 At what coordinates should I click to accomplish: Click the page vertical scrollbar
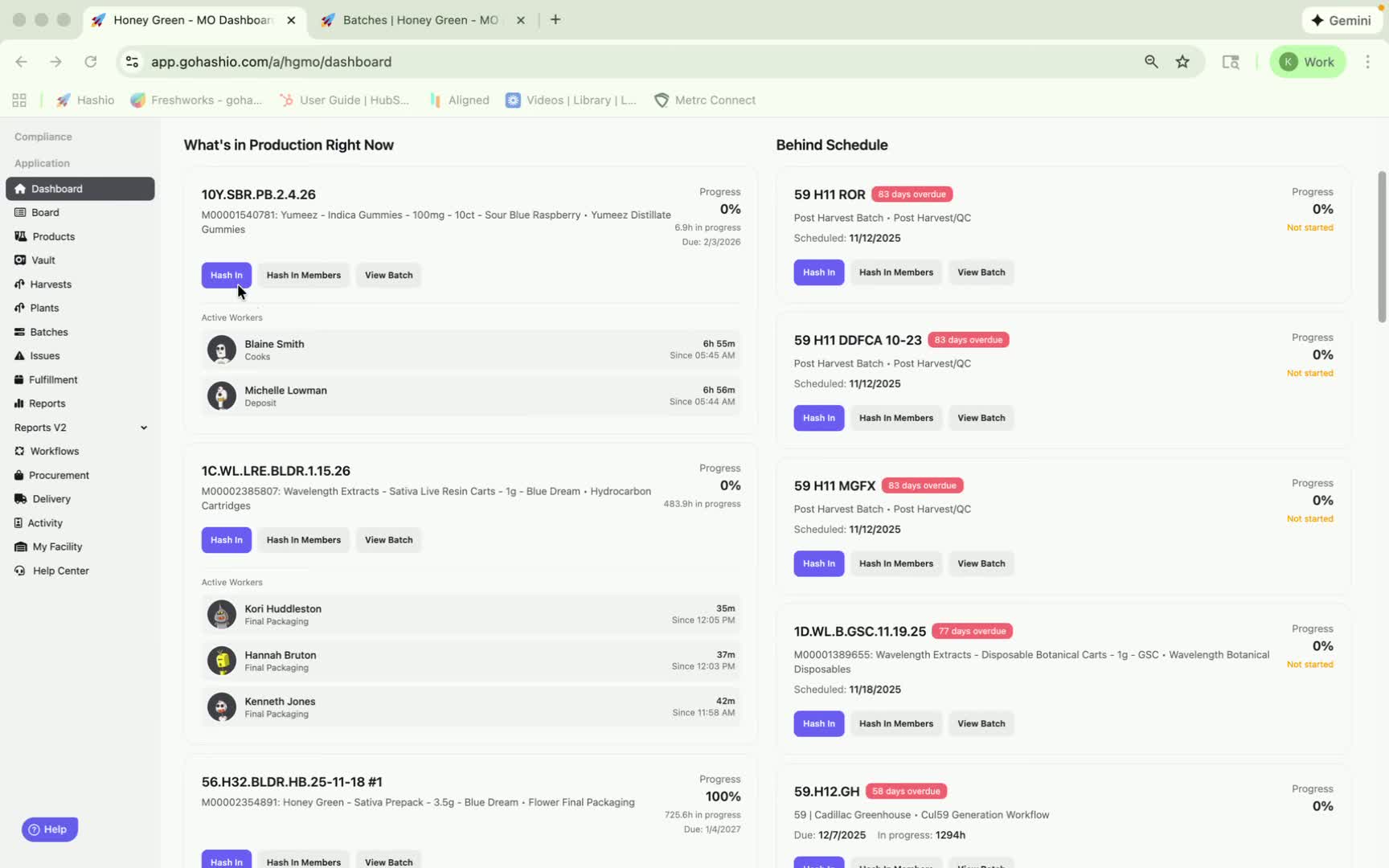[1382, 247]
